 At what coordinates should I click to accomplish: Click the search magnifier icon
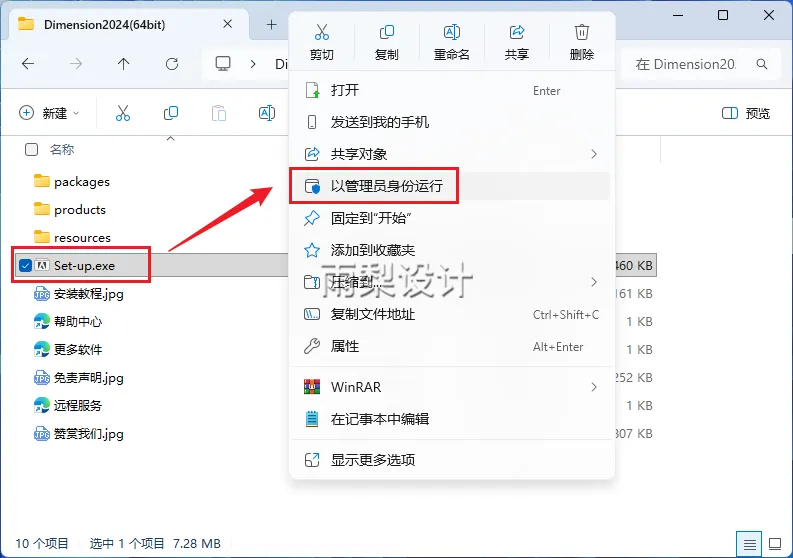(x=762, y=64)
